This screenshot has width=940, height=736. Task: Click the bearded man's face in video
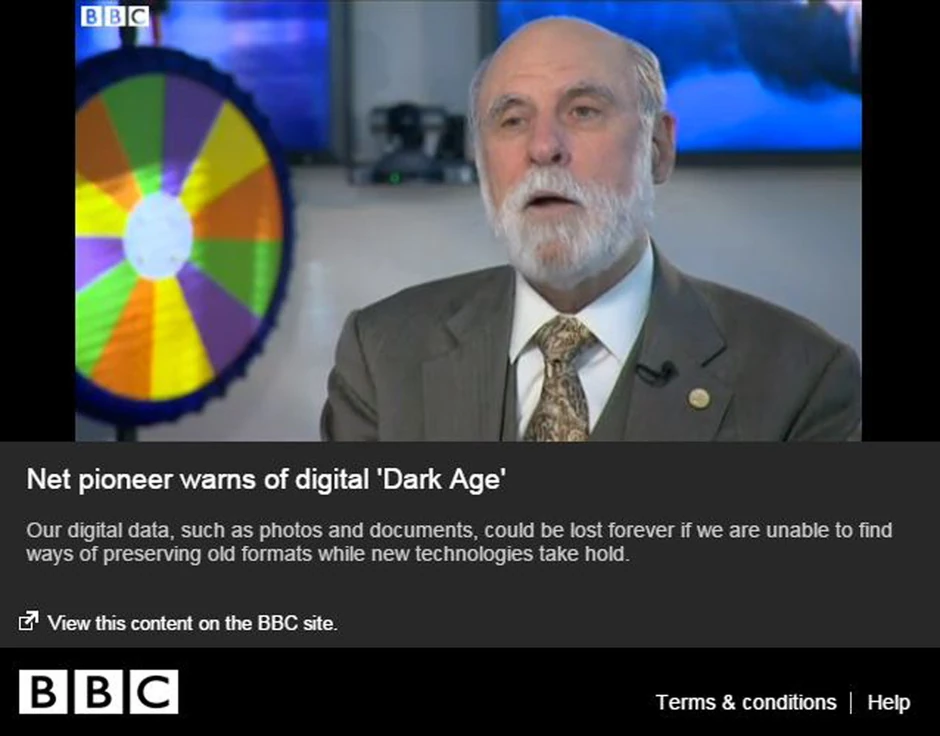568,156
